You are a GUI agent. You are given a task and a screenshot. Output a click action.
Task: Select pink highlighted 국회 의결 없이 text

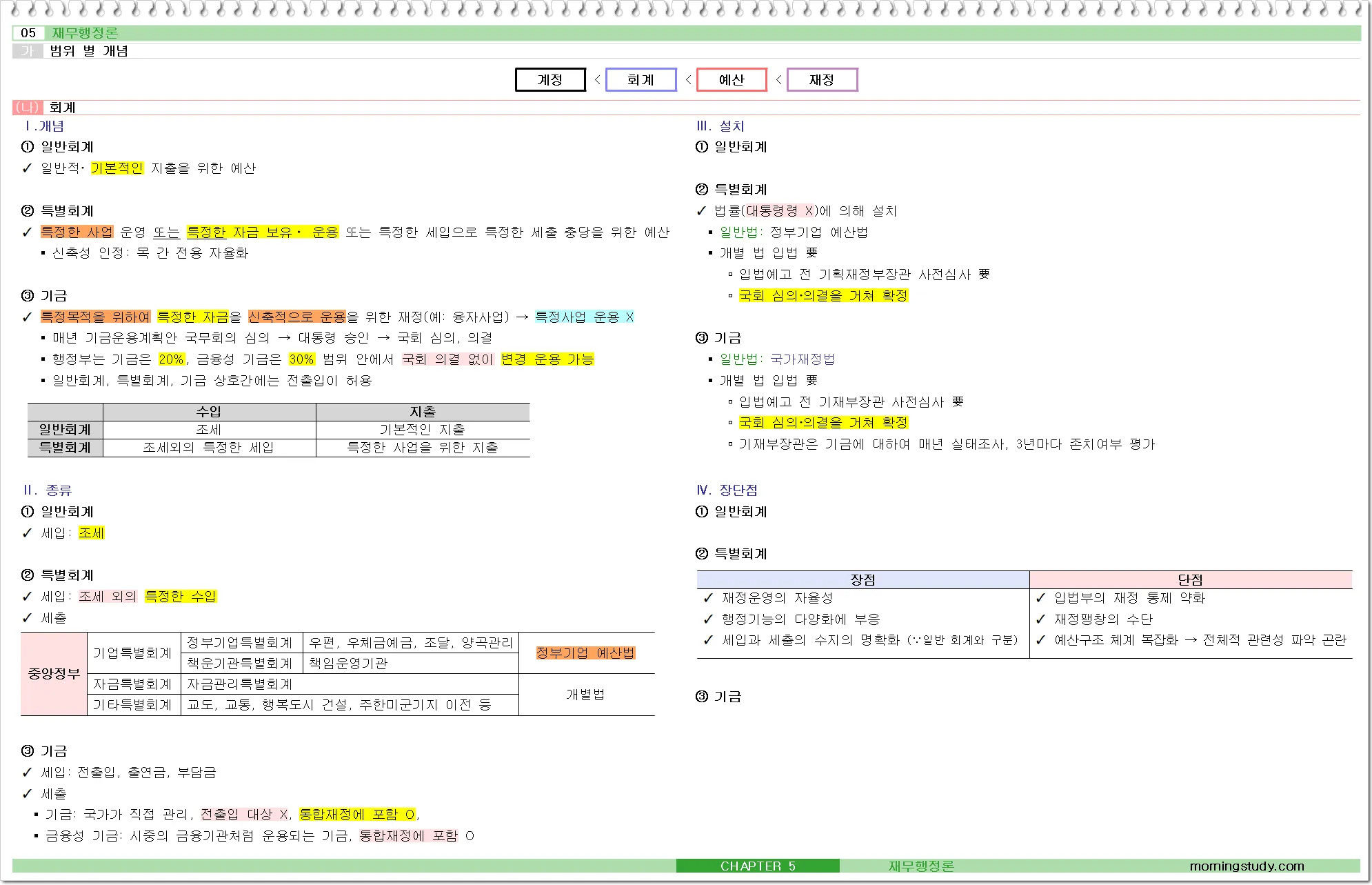(x=447, y=359)
